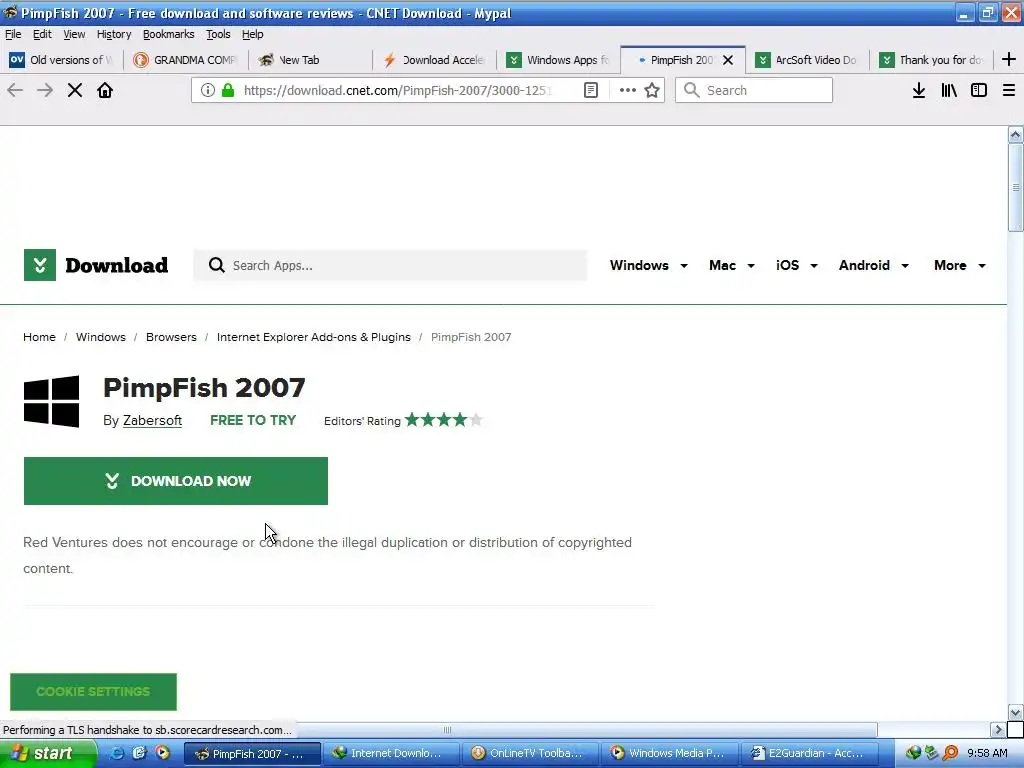This screenshot has height=768, width=1024.
Task: Open COOKIE SETTINGS button
Action: point(93,692)
